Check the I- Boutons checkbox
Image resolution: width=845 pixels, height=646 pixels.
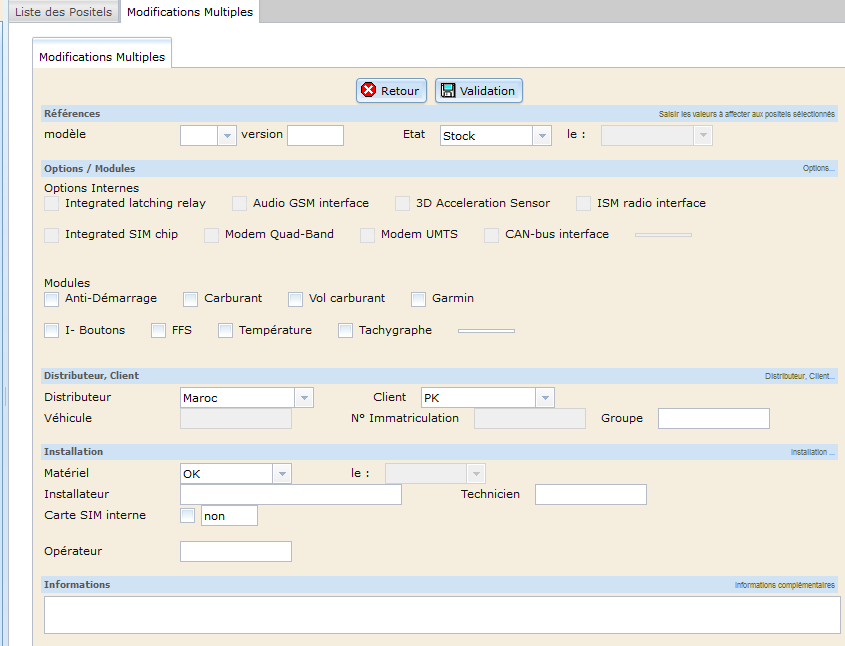[x=52, y=331]
